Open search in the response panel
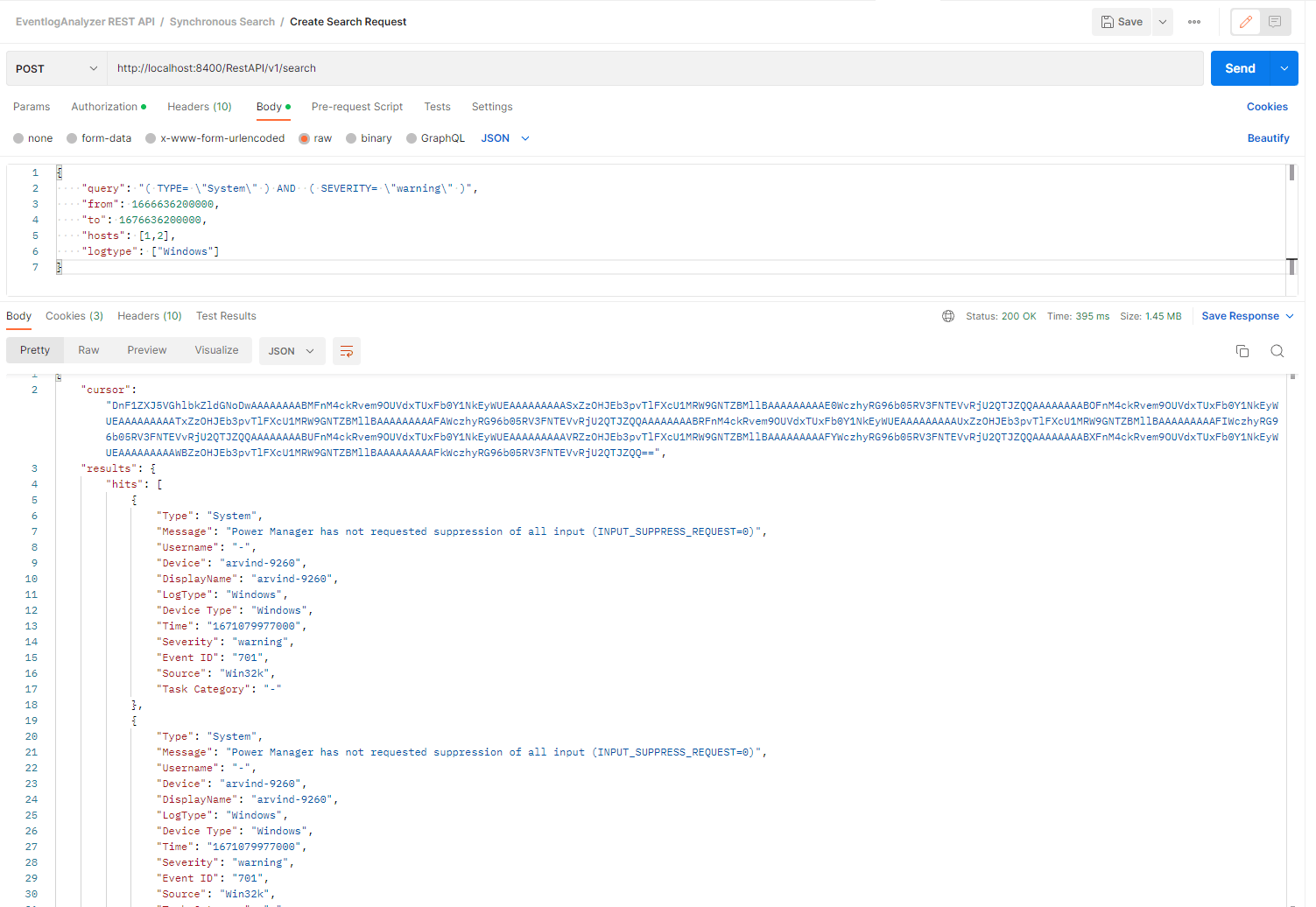Image resolution: width=1316 pixels, height=907 pixels. [x=1277, y=350]
